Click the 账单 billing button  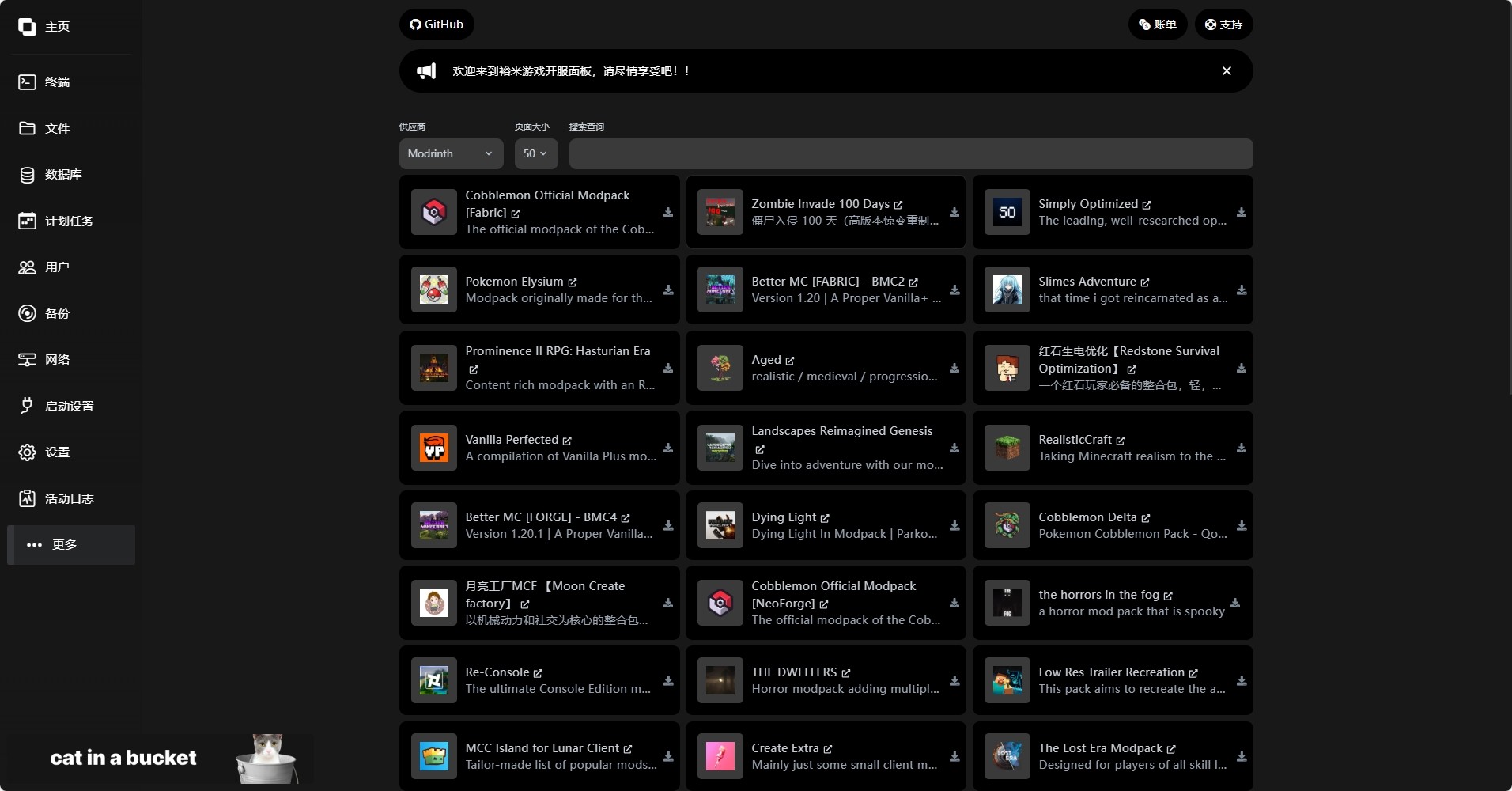tap(1158, 25)
